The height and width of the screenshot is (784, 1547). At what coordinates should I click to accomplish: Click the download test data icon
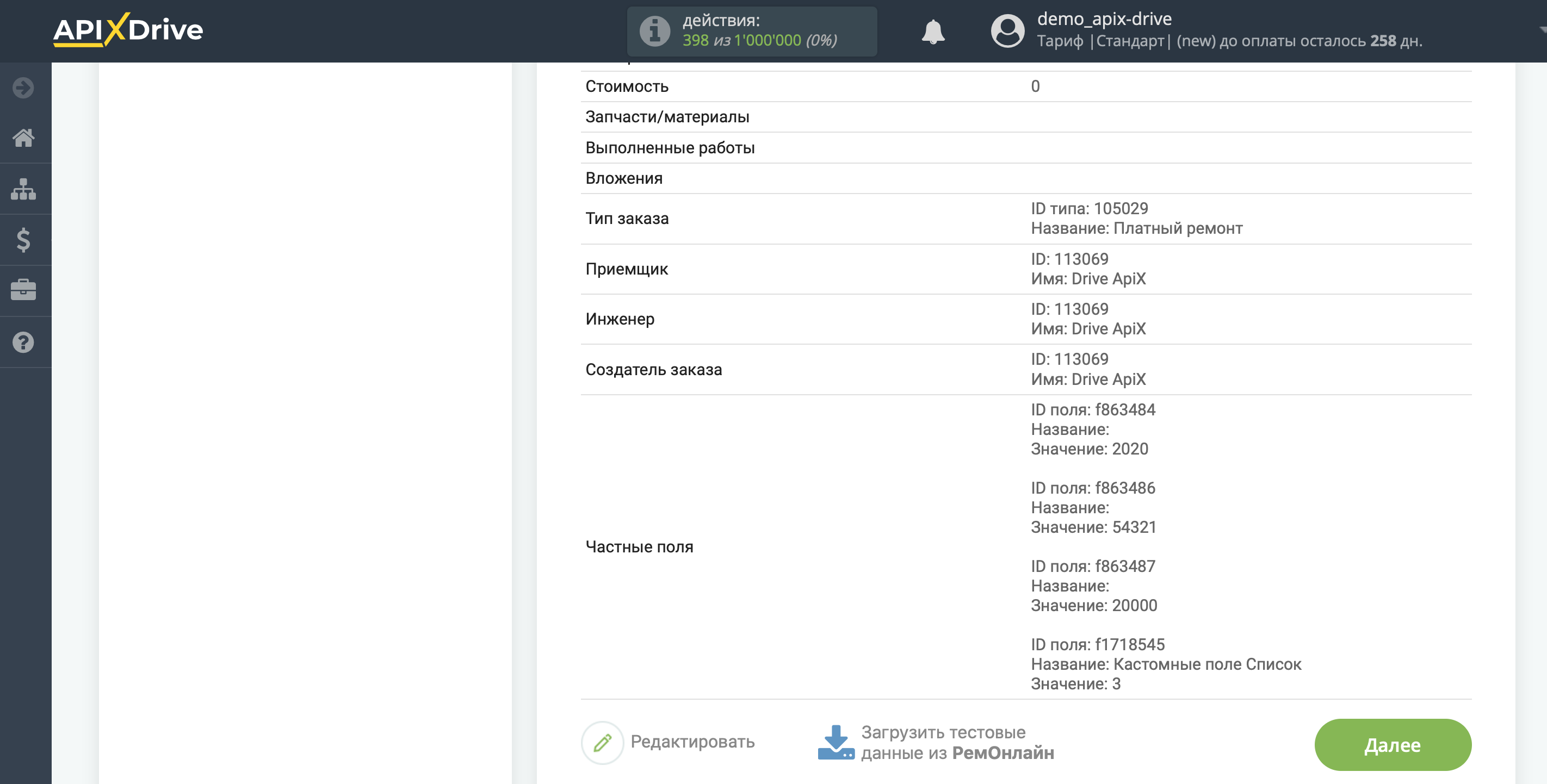click(836, 743)
